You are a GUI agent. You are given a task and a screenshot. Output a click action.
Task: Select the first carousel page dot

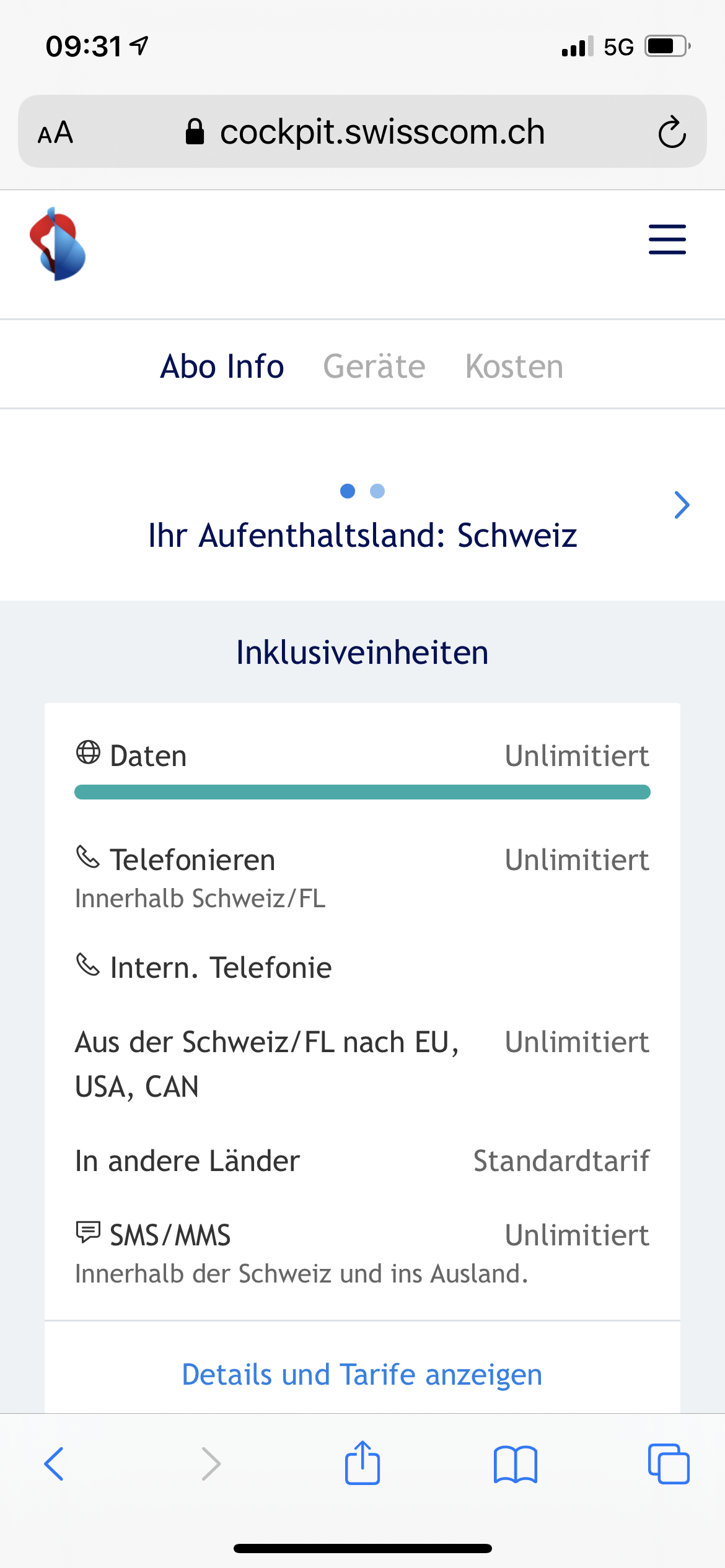coord(348,490)
